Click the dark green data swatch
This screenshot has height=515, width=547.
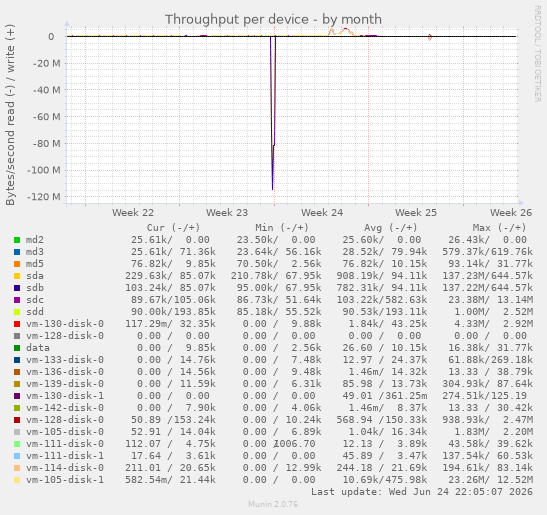coord(17,348)
